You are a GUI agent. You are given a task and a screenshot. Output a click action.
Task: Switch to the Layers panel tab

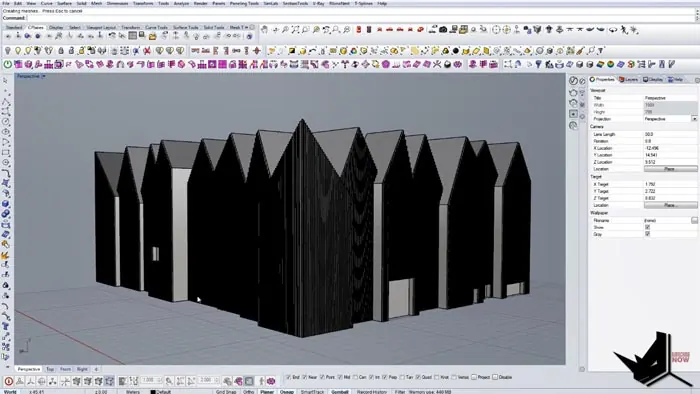click(629, 79)
